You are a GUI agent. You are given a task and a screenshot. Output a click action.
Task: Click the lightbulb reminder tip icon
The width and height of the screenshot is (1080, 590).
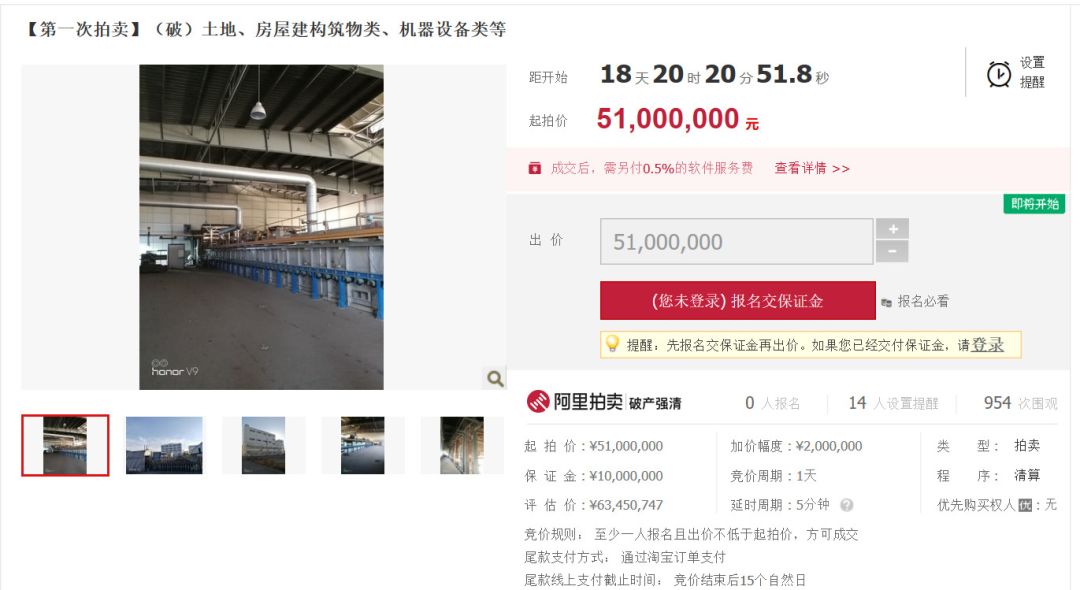(x=612, y=343)
